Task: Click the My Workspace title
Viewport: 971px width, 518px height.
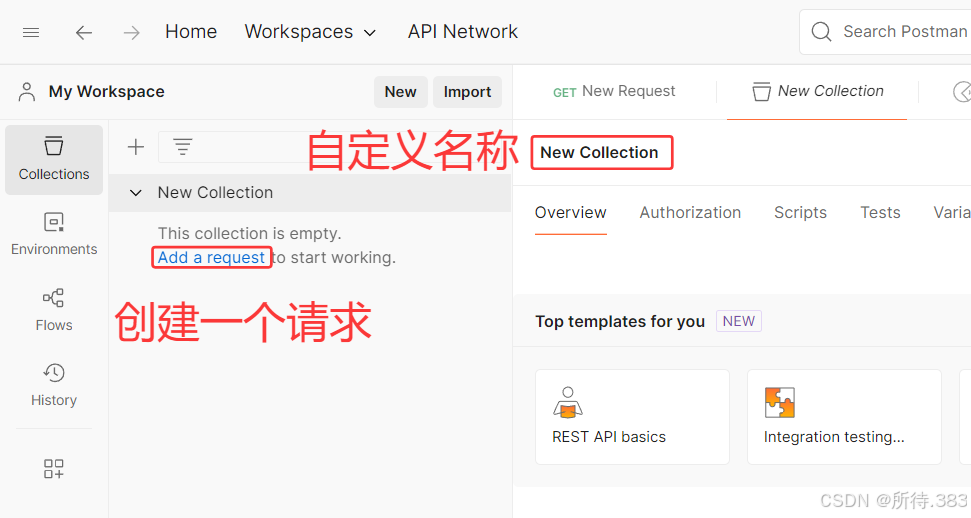Action: click(107, 92)
